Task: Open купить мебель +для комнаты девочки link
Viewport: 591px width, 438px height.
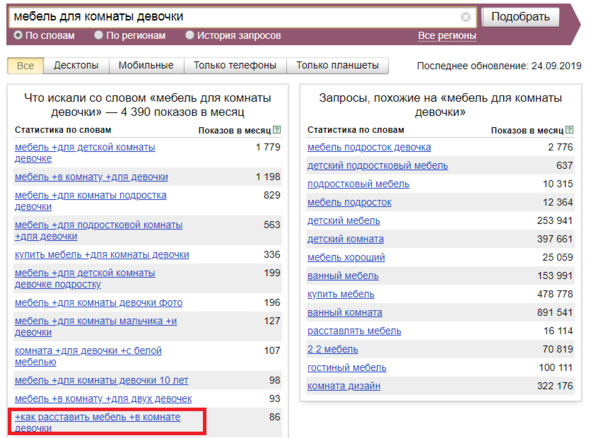Action: 102,255
